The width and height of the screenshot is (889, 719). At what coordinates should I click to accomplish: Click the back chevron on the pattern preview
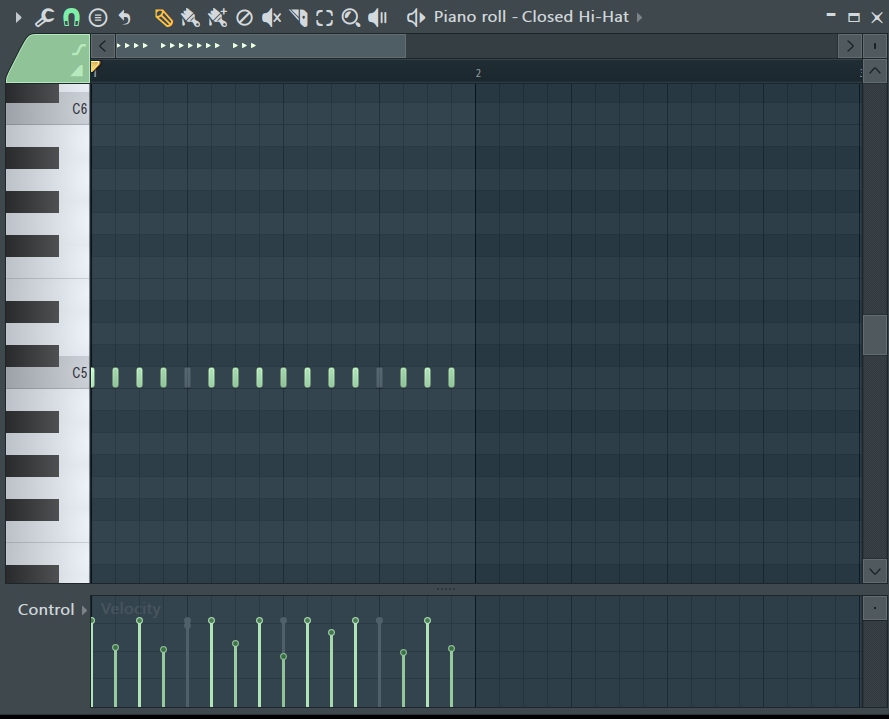click(103, 46)
